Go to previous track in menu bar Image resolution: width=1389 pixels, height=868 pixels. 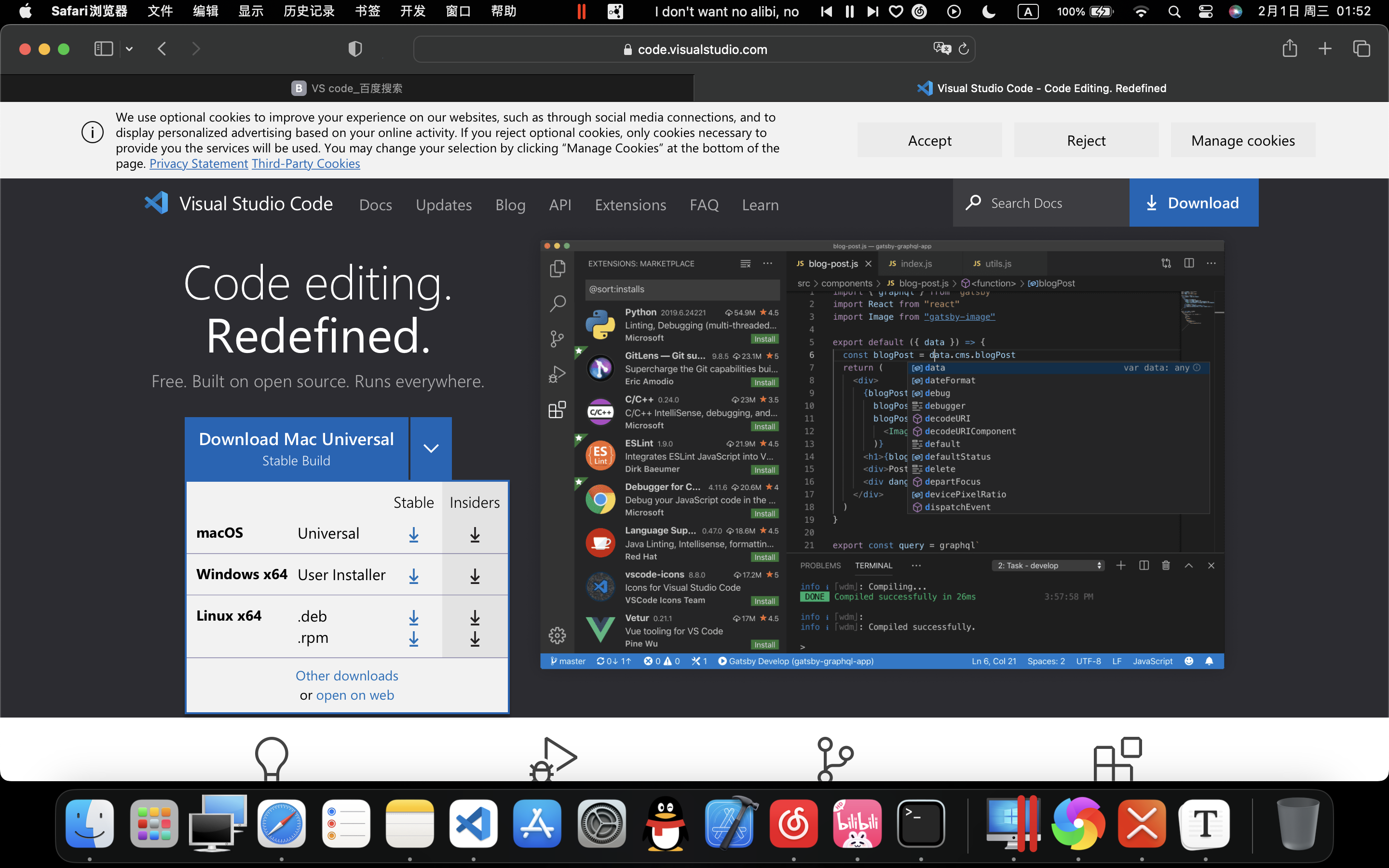click(827, 12)
